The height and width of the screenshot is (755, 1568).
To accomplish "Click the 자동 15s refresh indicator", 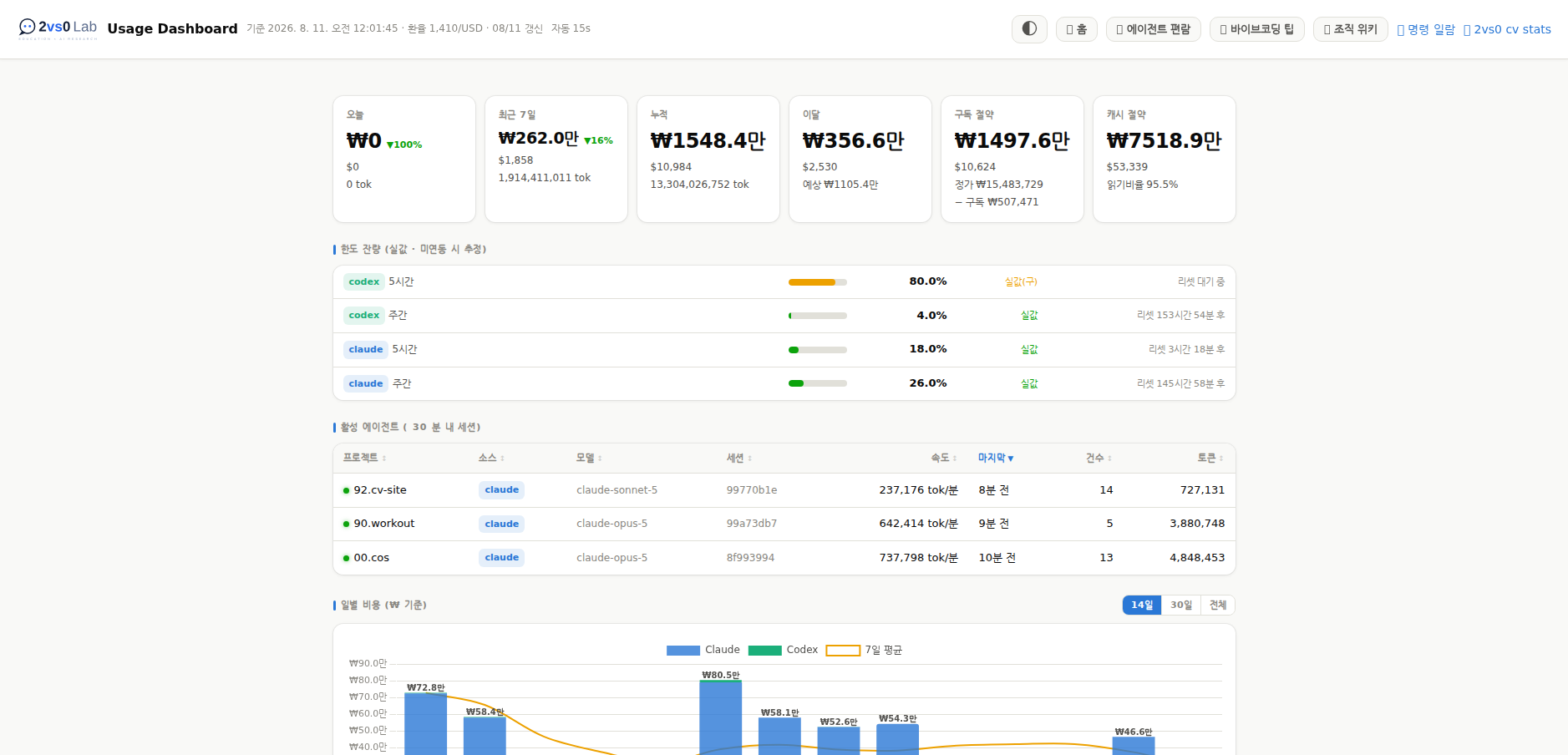I will 571,28.
